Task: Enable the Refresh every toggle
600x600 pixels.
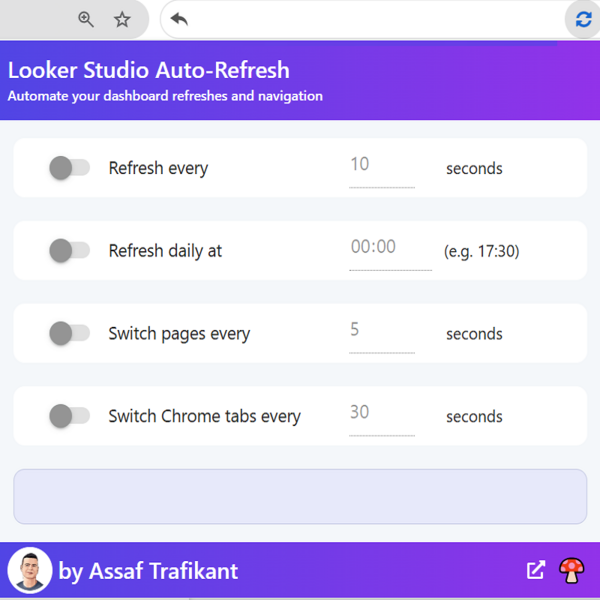Action: point(69,168)
